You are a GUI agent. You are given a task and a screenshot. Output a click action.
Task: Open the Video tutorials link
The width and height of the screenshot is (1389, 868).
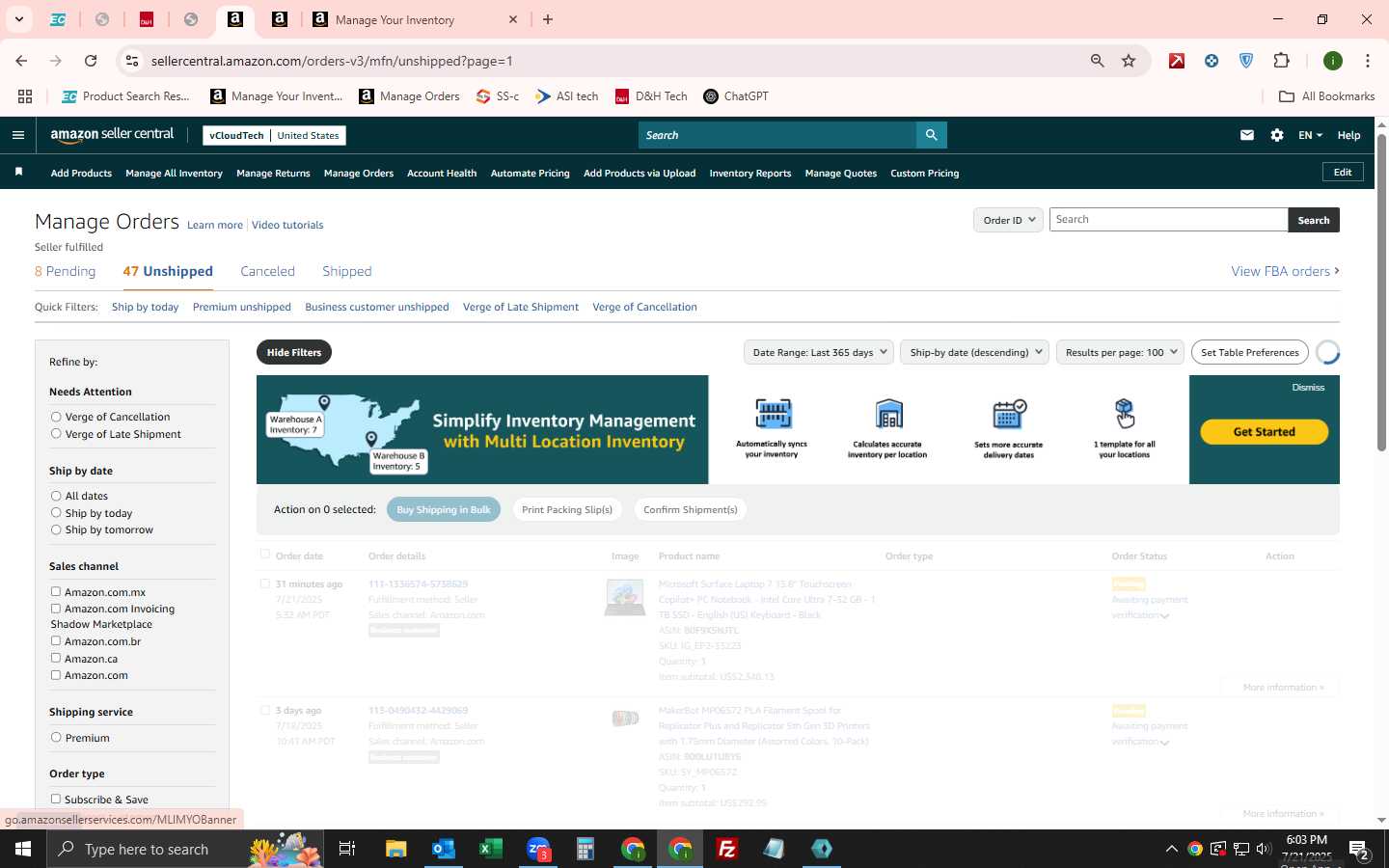pyautogui.click(x=287, y=225)
